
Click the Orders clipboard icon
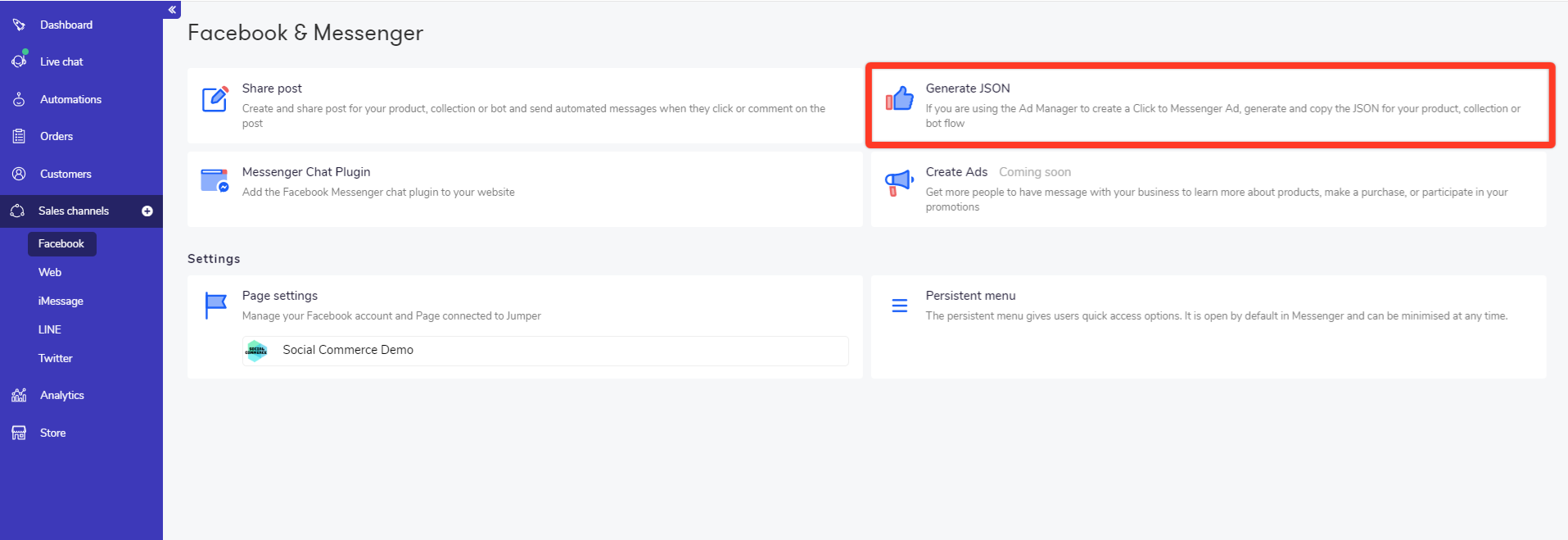point(19,136)
